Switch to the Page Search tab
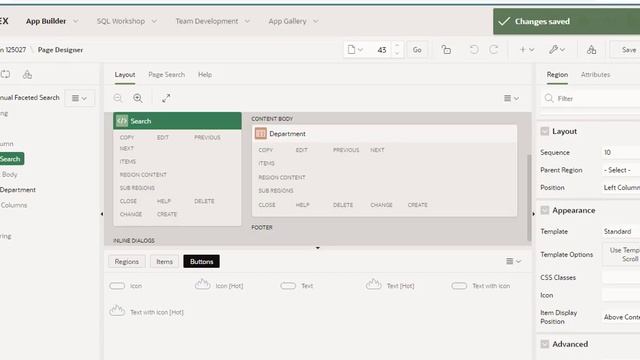The image size is (640, 360). pos(167,75)
